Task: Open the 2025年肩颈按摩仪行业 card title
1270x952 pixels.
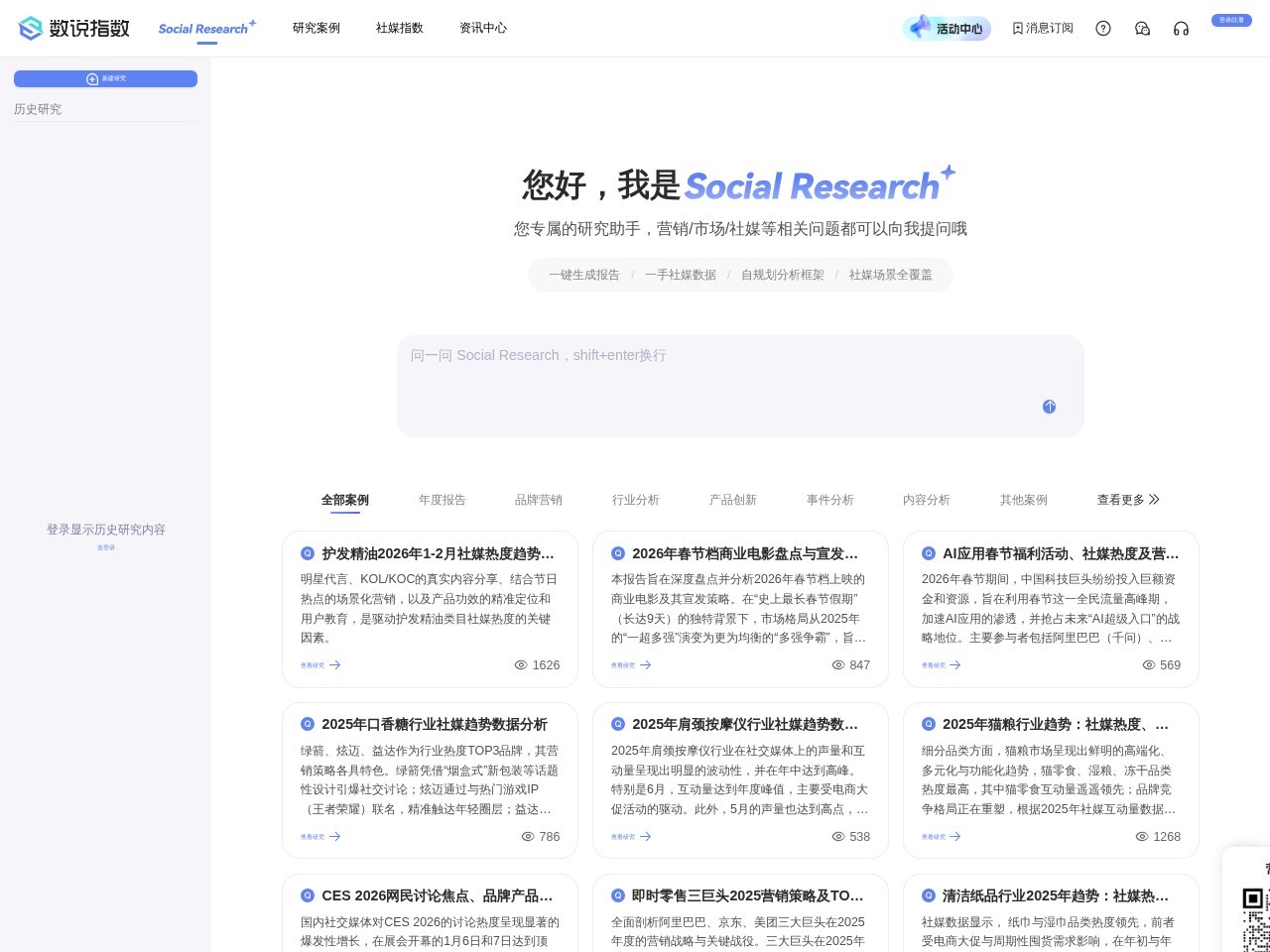Action: pos(746,725)
